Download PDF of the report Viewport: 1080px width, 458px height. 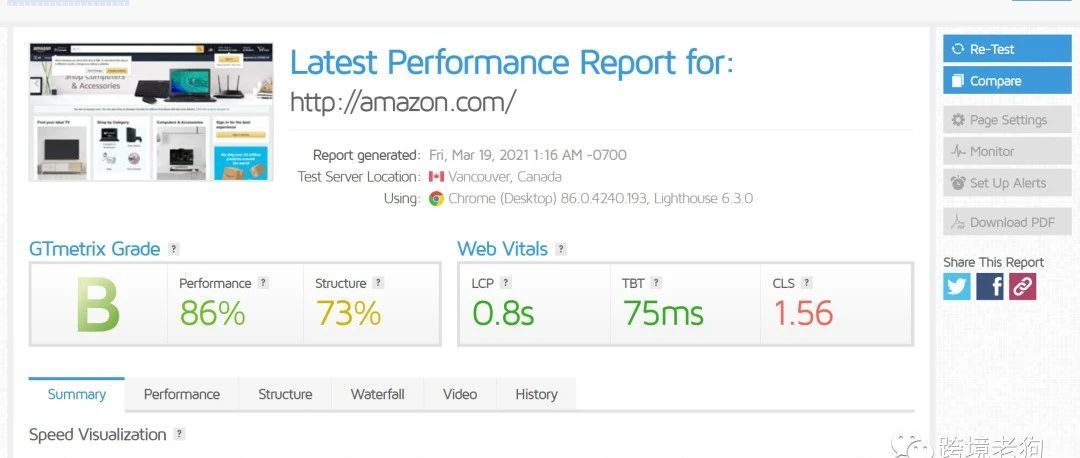tap(1007, 222)
